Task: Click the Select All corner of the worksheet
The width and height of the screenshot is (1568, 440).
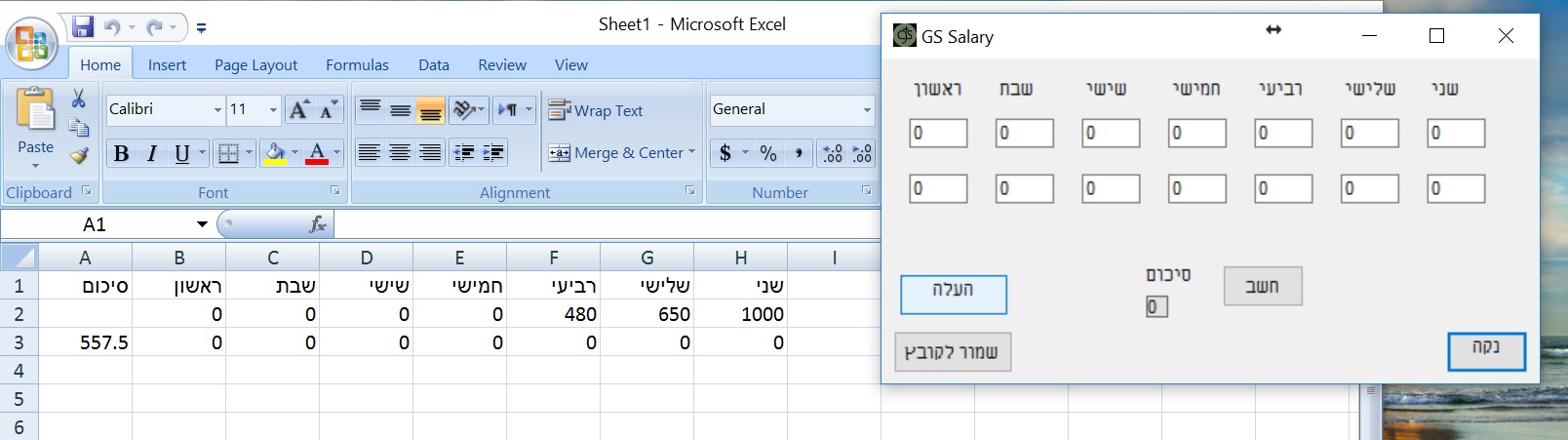Action: point(19,258)
